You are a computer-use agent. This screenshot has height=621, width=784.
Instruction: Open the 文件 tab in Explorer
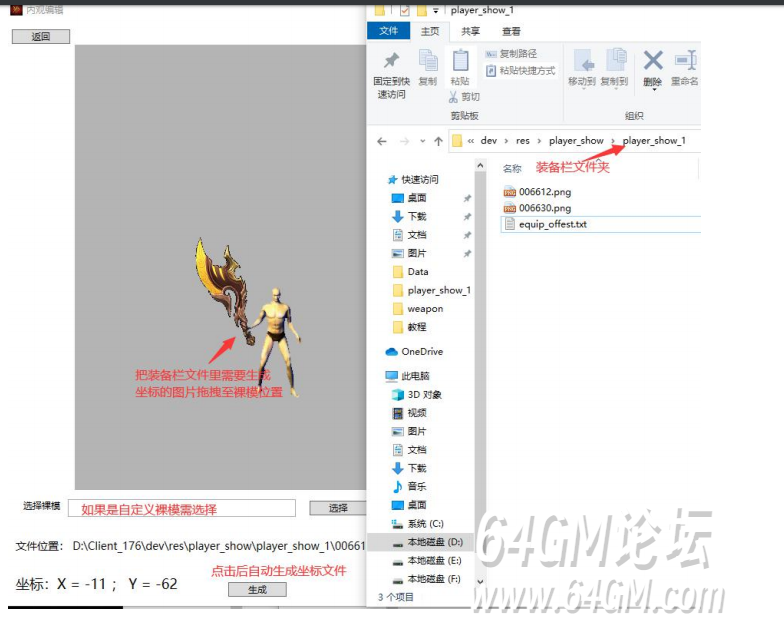pos(388,31)
